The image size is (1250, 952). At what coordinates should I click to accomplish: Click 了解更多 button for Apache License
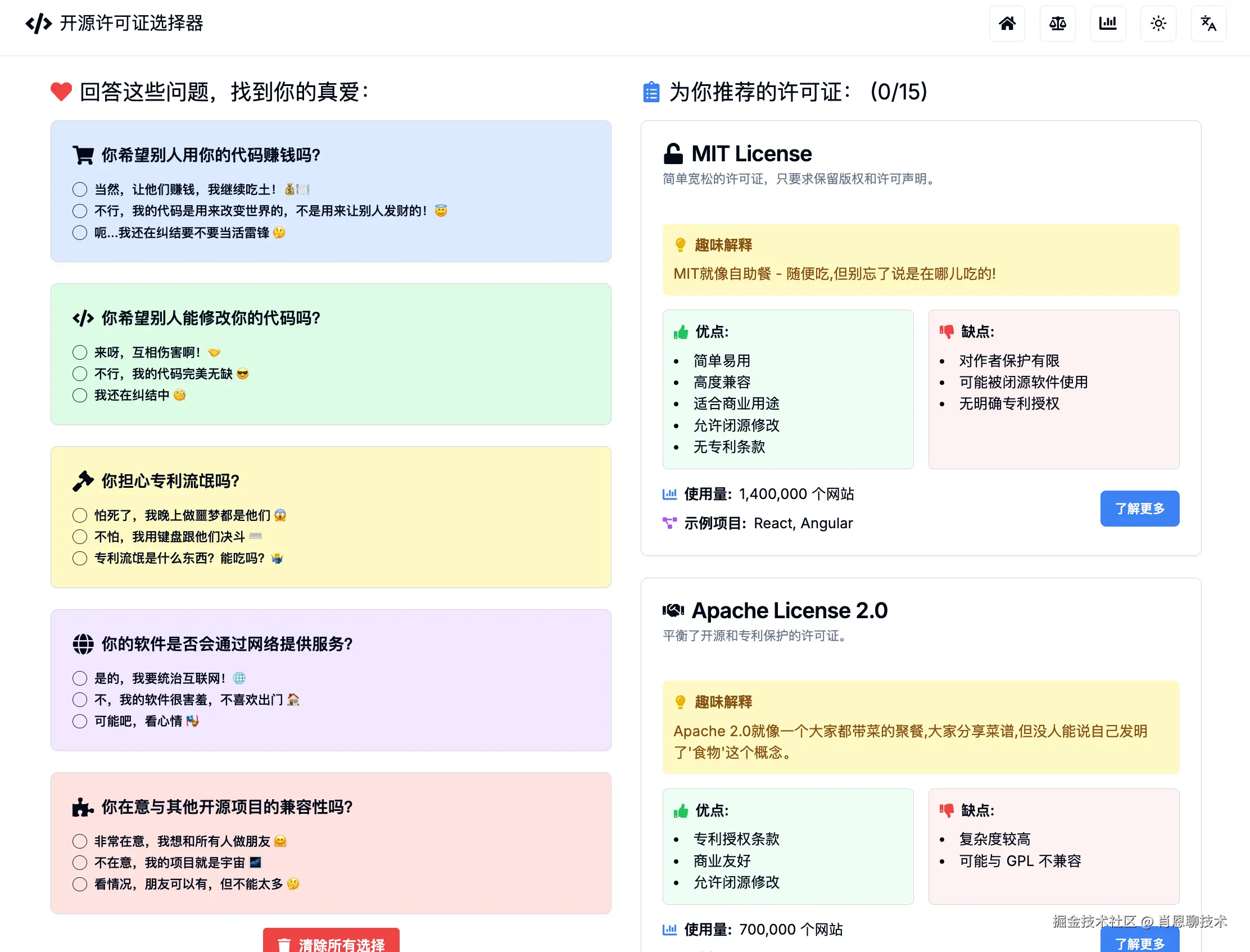1139,942
